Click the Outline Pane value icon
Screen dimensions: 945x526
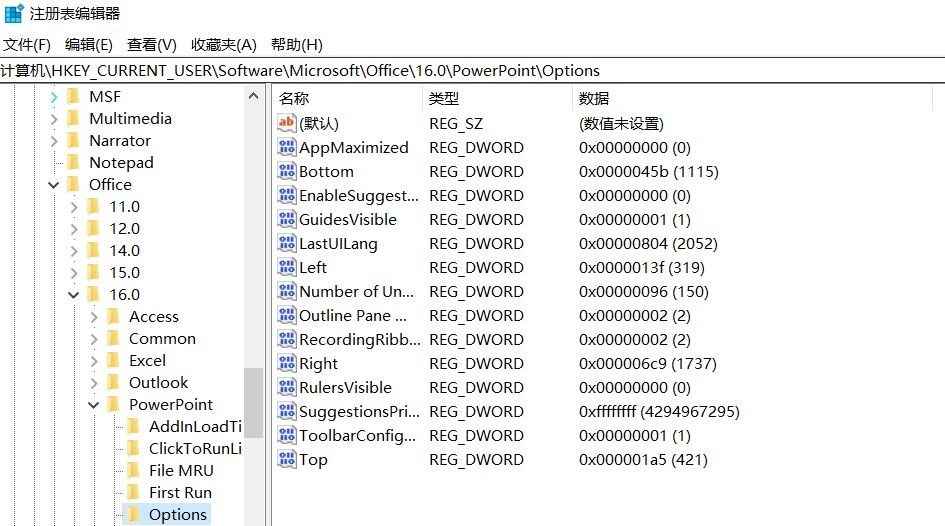pyautogui.click(x=286, y=315)
